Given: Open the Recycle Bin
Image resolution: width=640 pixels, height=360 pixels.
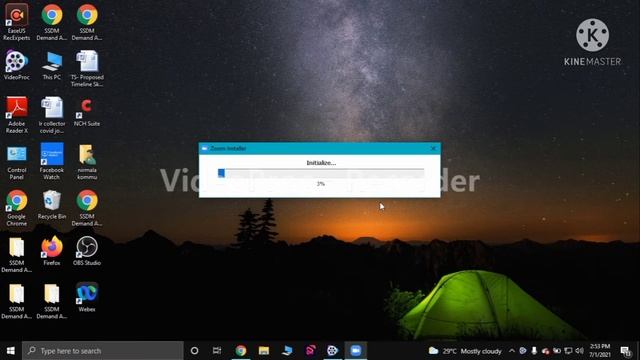Looking at the screenshot, I should pos(52,204).
